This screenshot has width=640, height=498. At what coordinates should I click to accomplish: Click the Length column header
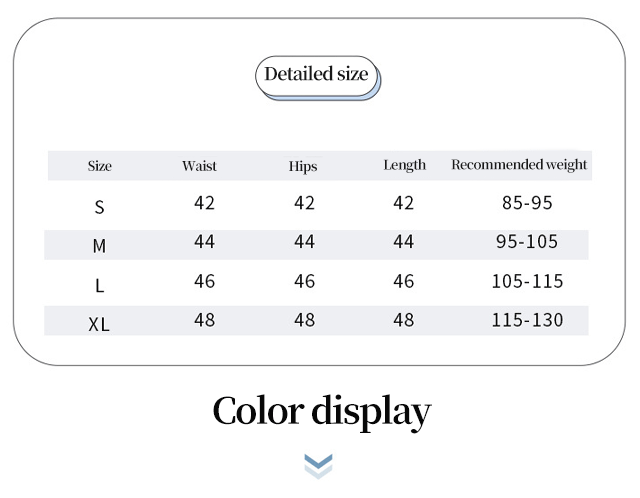point(404,165)
